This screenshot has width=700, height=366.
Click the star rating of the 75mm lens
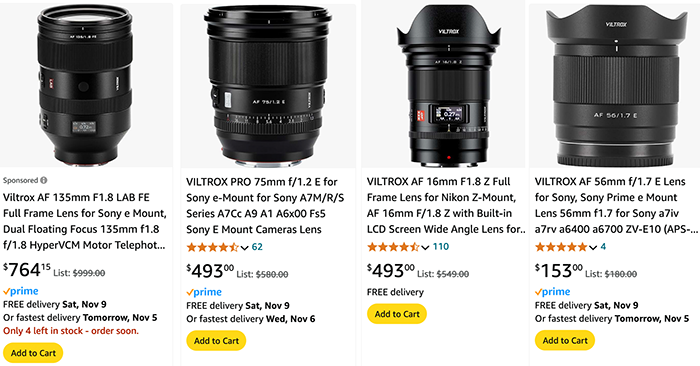213,247
